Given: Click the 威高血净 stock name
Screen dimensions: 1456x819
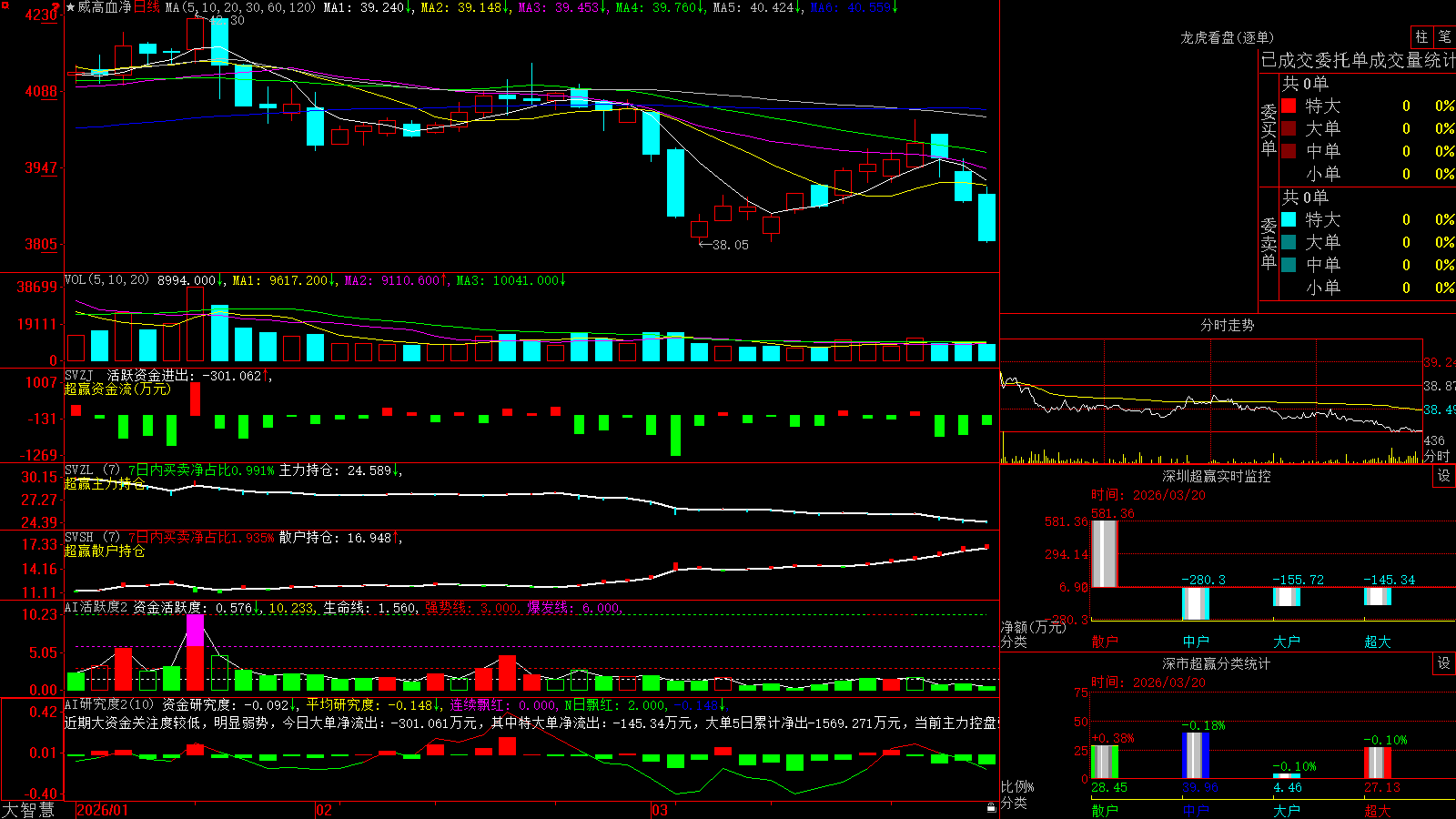Looking at the screenshot, I should click(105, 7).
